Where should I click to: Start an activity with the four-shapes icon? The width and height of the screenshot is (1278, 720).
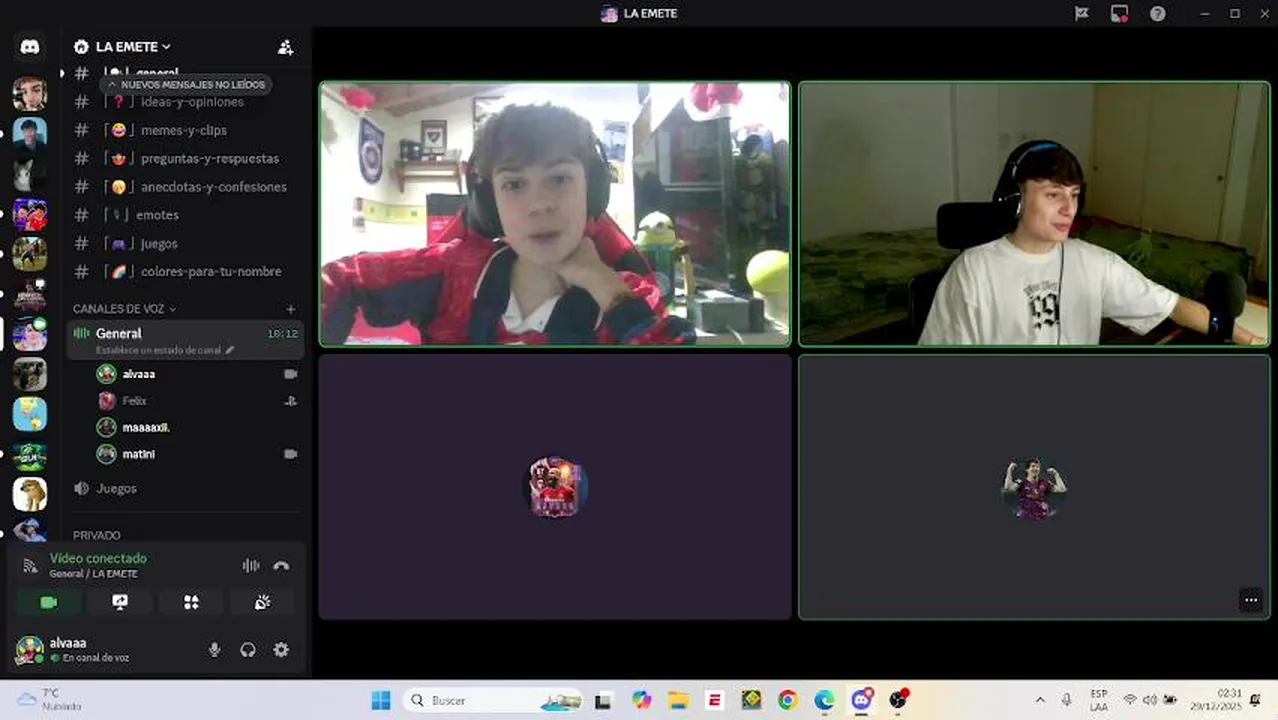(191, 601)
